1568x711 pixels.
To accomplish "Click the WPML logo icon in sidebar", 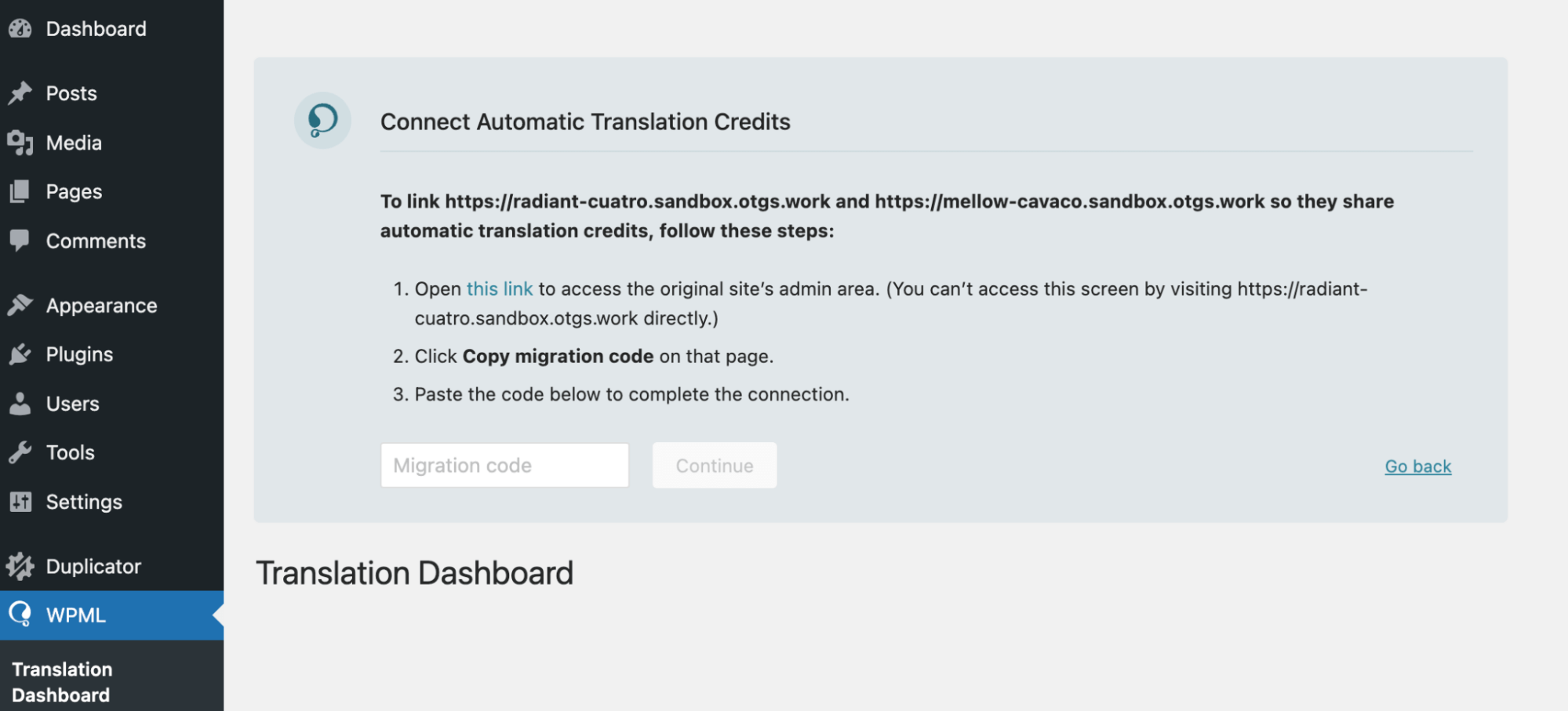I will 20,615.
